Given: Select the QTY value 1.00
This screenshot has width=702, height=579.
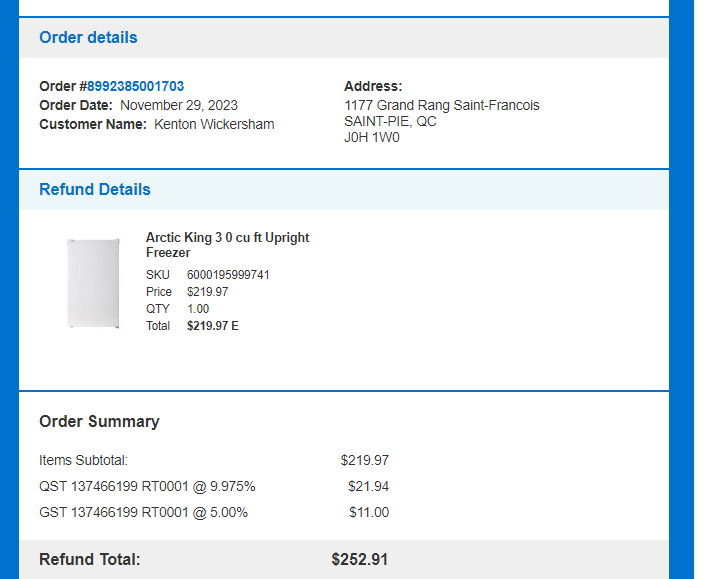Looking at the screenshot, I should [x=198, y=309].
